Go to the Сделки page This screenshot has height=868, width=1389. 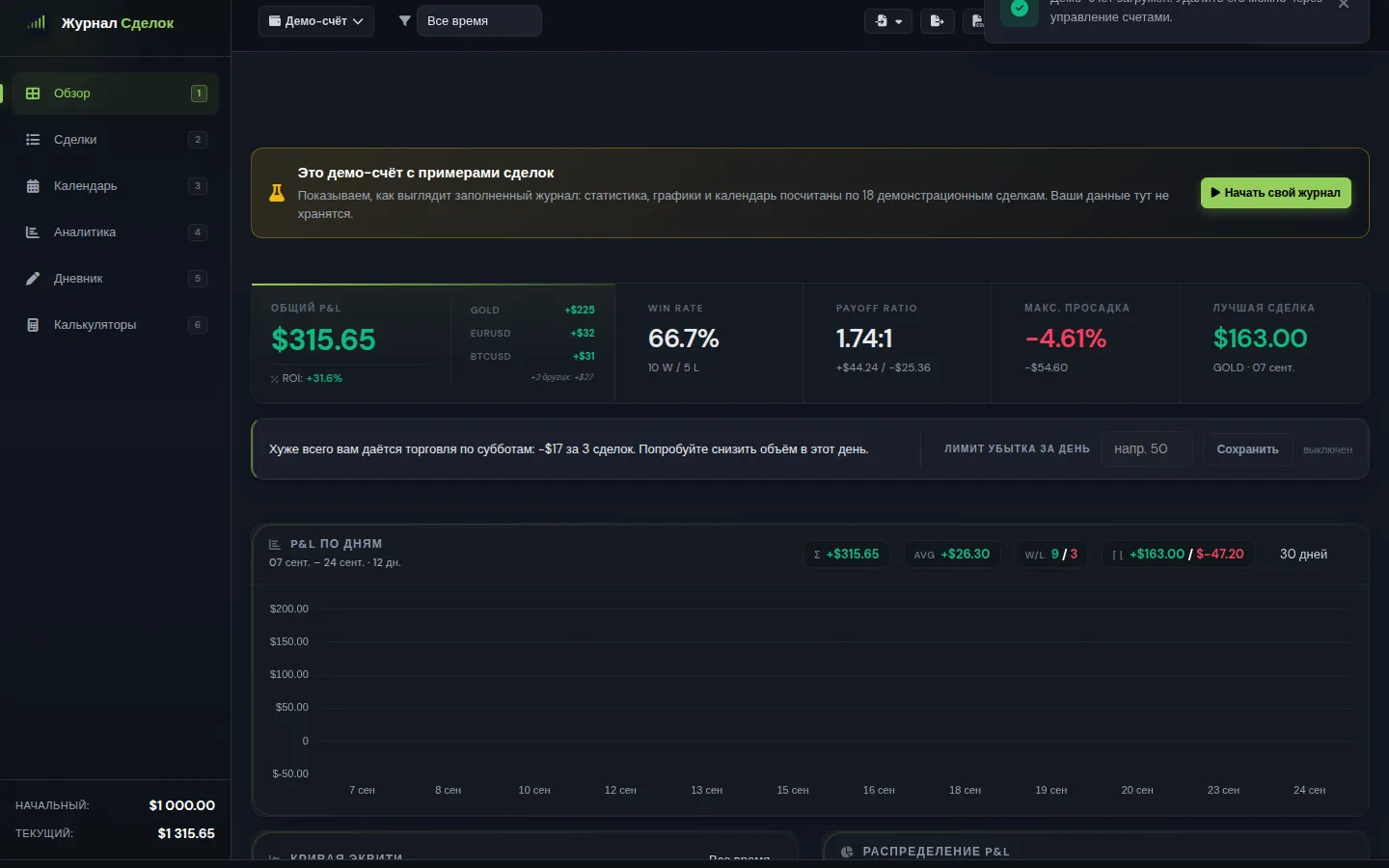pyautogui.click(x=115, y=140)
